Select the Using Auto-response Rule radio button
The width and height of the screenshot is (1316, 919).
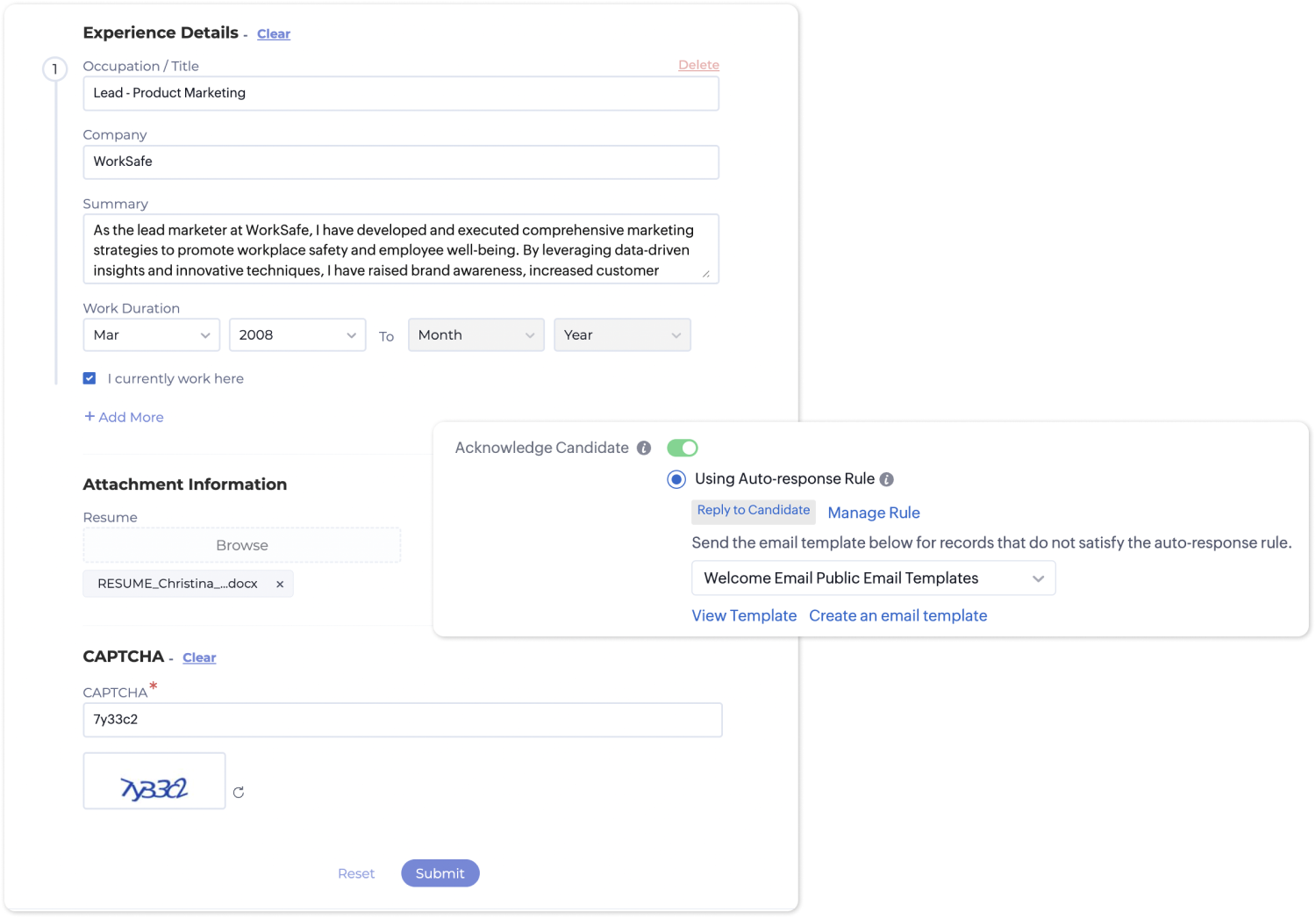point(676,479)
